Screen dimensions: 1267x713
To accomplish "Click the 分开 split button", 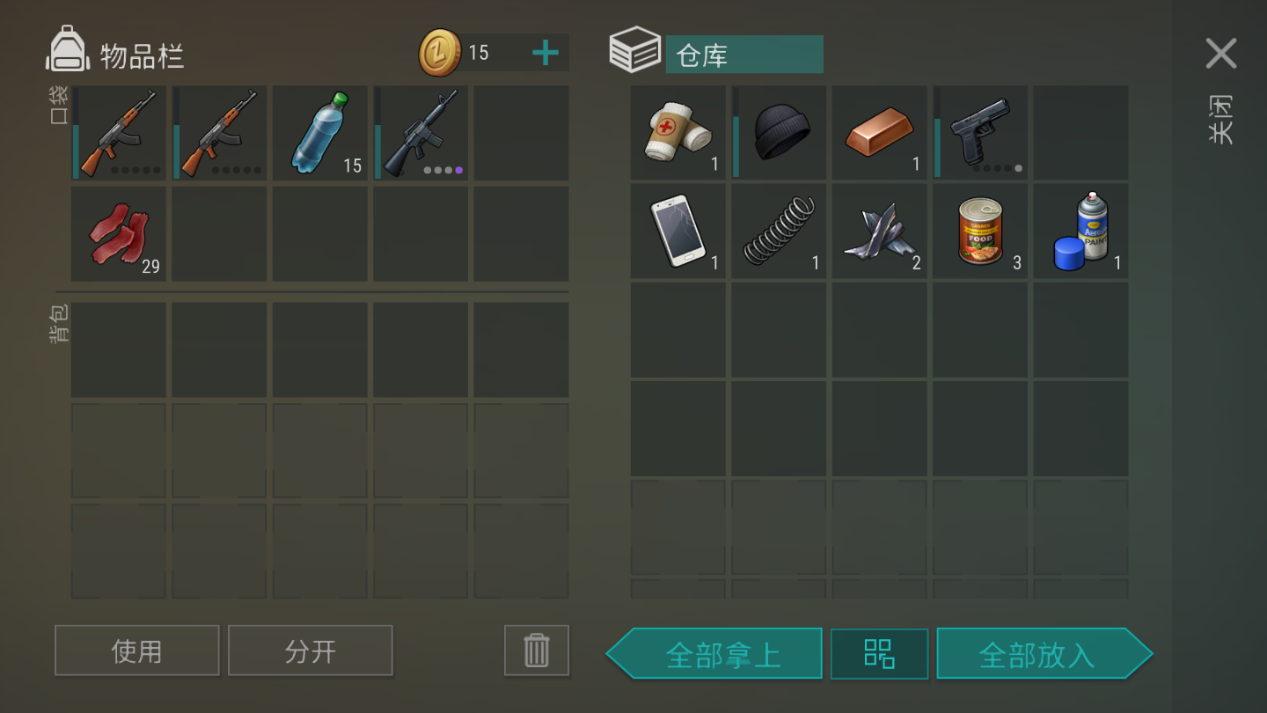I will pyautogui.click(x=310, y=651).
